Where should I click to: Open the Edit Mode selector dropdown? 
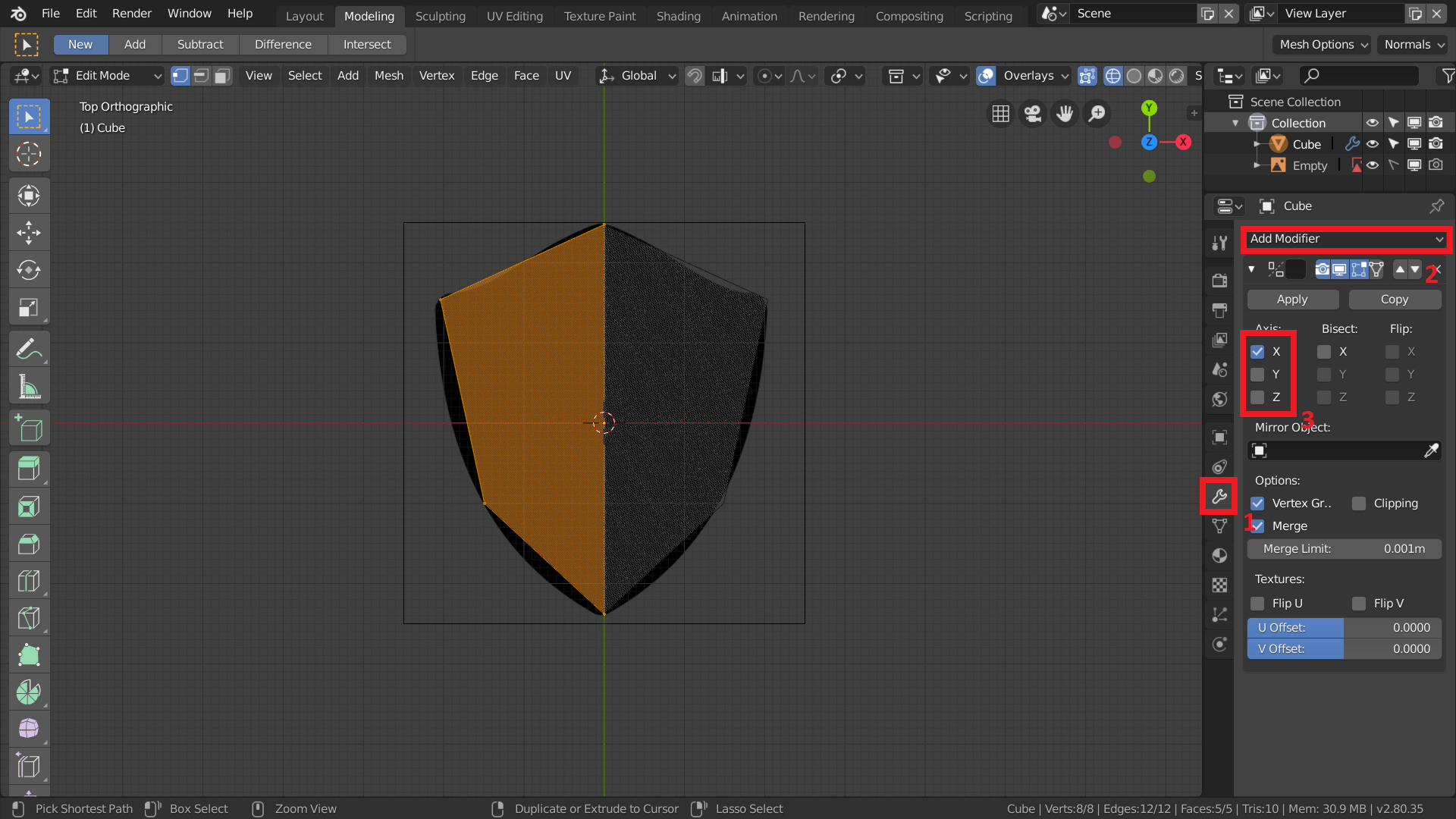pyautogui.click(x=108, y=76)
